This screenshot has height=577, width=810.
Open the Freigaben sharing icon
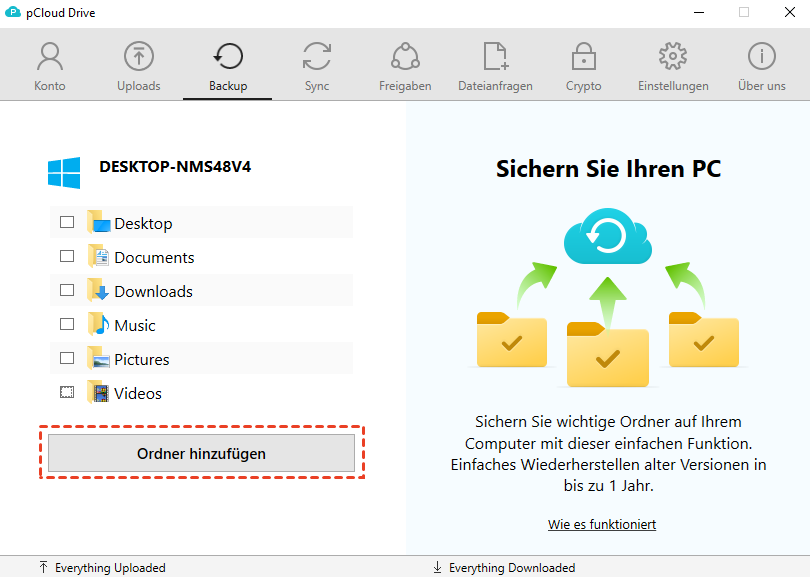tap(405, 56)
